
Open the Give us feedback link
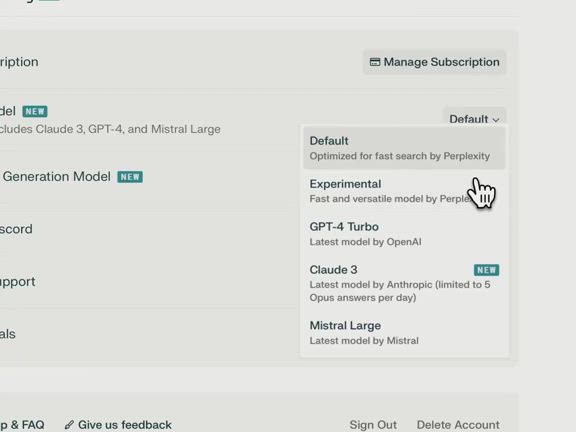pyautogui.click(x=118, y=425)
